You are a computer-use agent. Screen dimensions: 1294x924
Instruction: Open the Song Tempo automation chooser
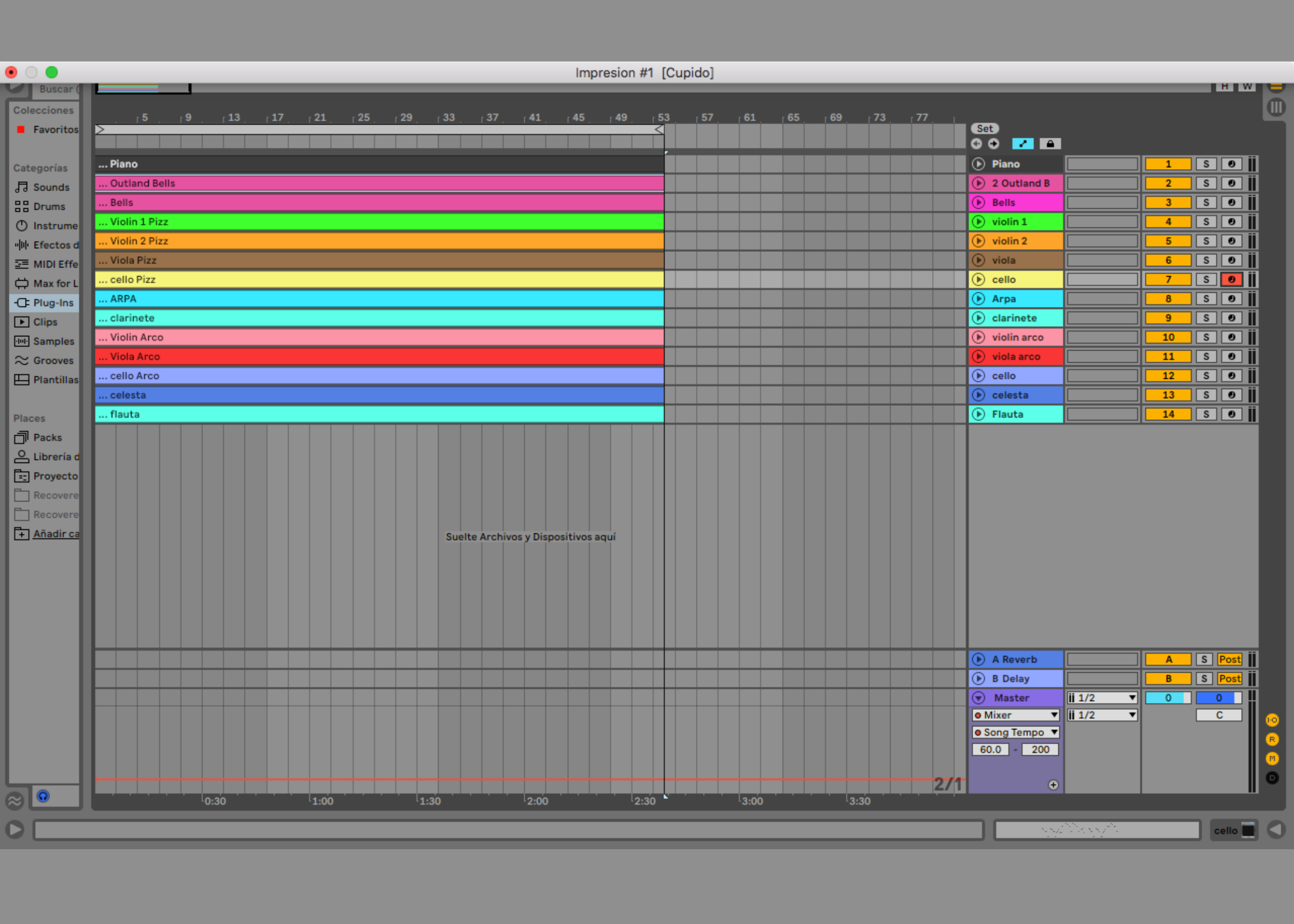(x=1015, y=732)
